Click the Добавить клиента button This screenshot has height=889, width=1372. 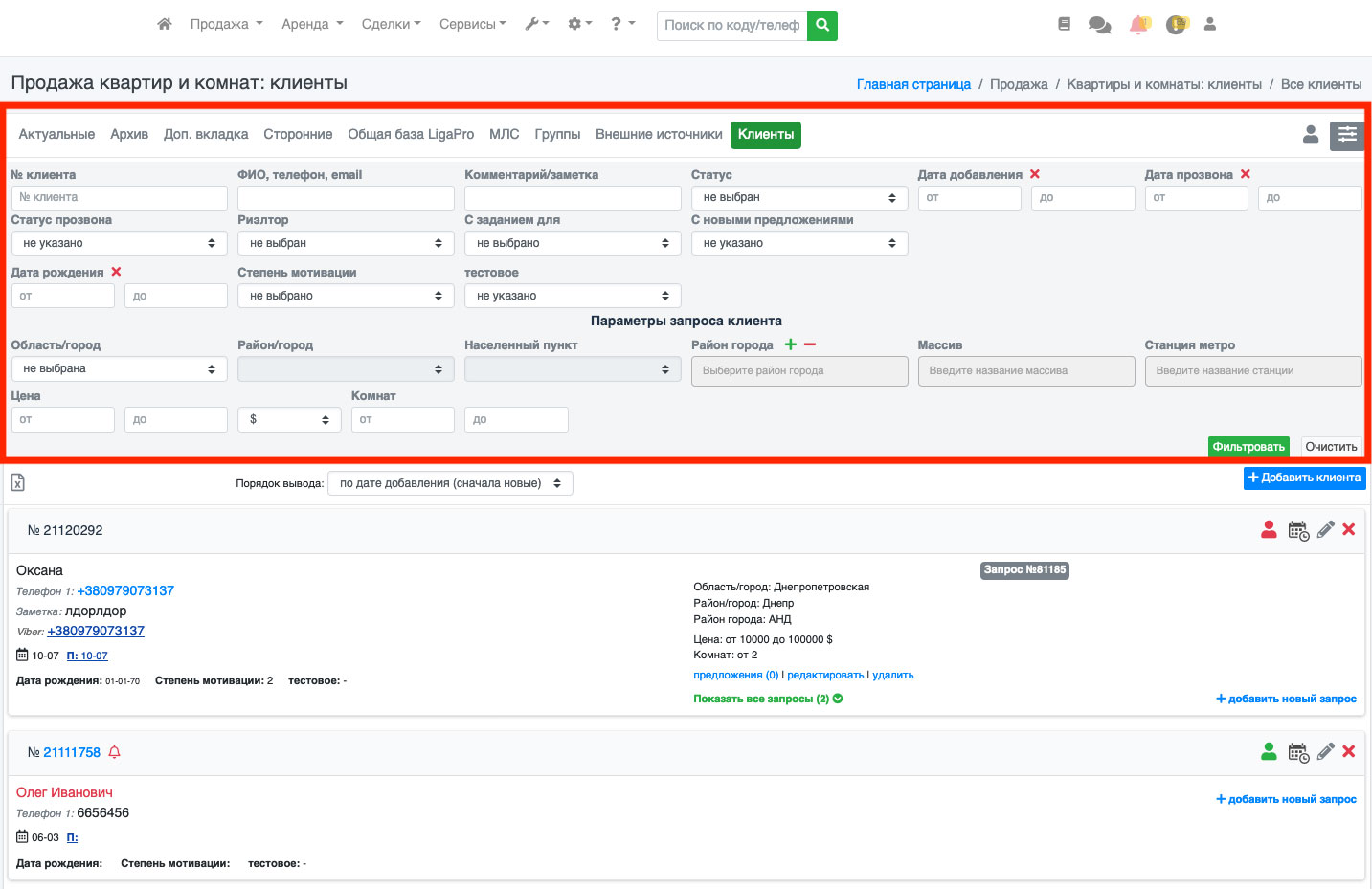coord(1304,478)
